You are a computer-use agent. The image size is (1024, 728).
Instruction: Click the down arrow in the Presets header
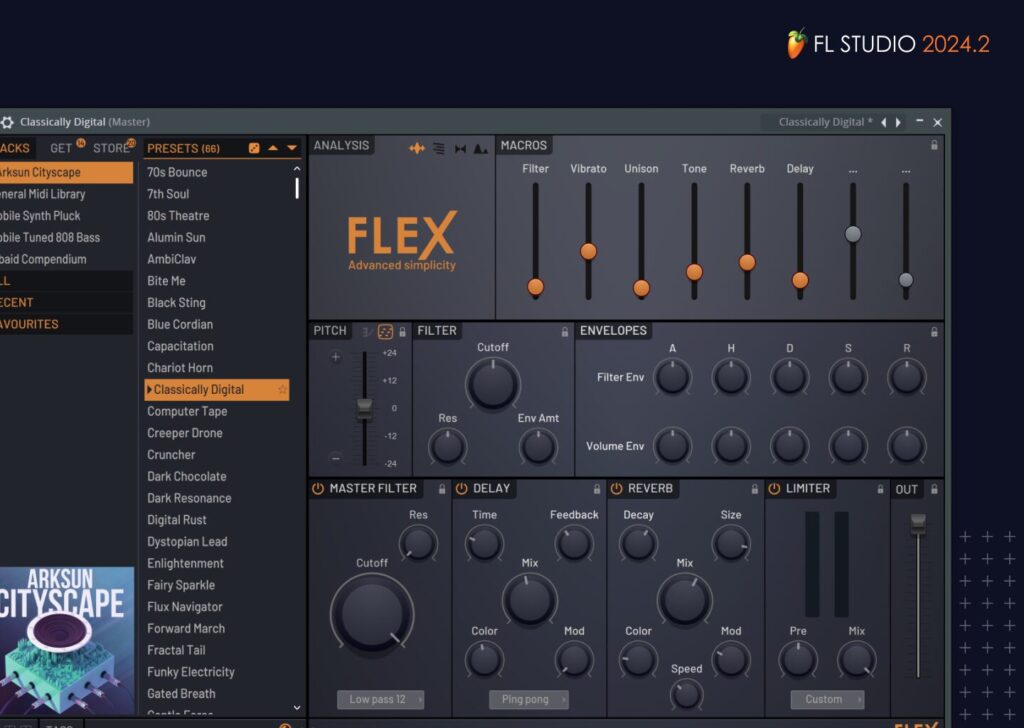pyautogui.click(x=292, y=148)
